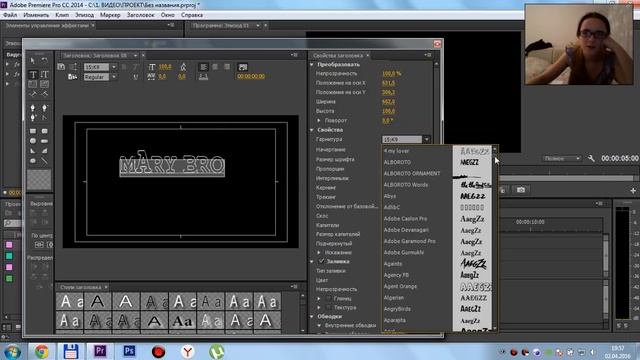Image resolution: width=640 pixels, height=360 pixels.
Task: Select the Line tool
Action: coord(44,161)
